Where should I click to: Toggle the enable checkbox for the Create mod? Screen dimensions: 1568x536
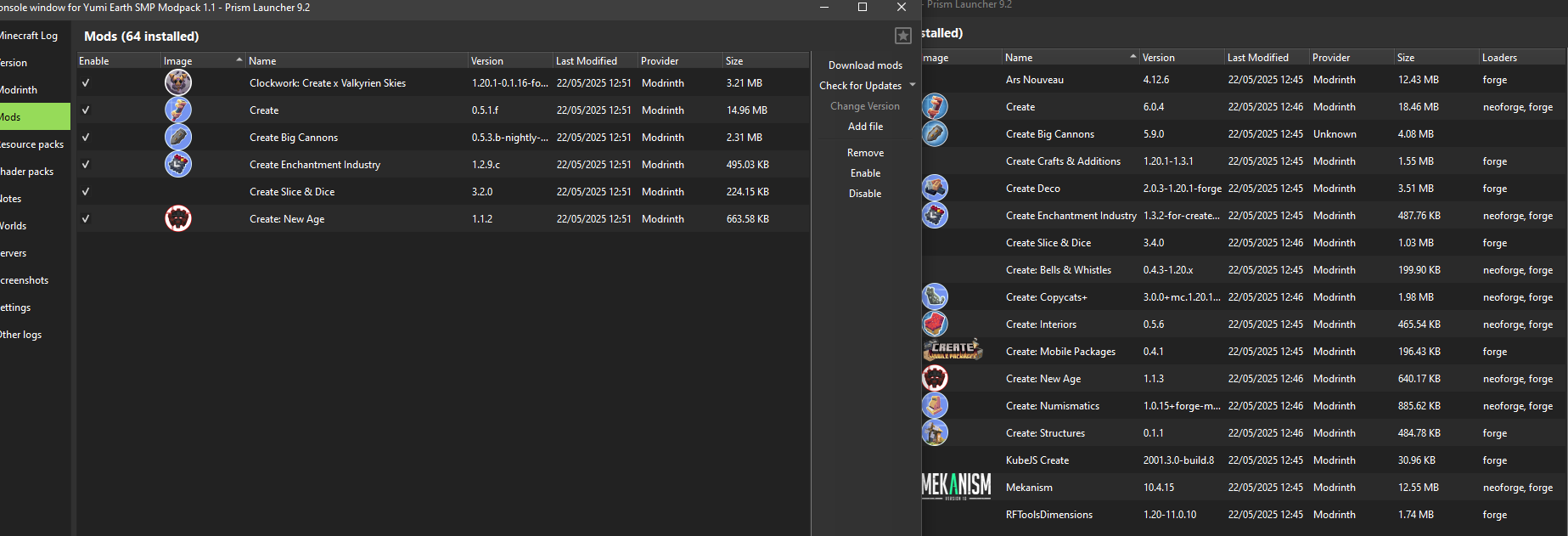tap(86, 110)
